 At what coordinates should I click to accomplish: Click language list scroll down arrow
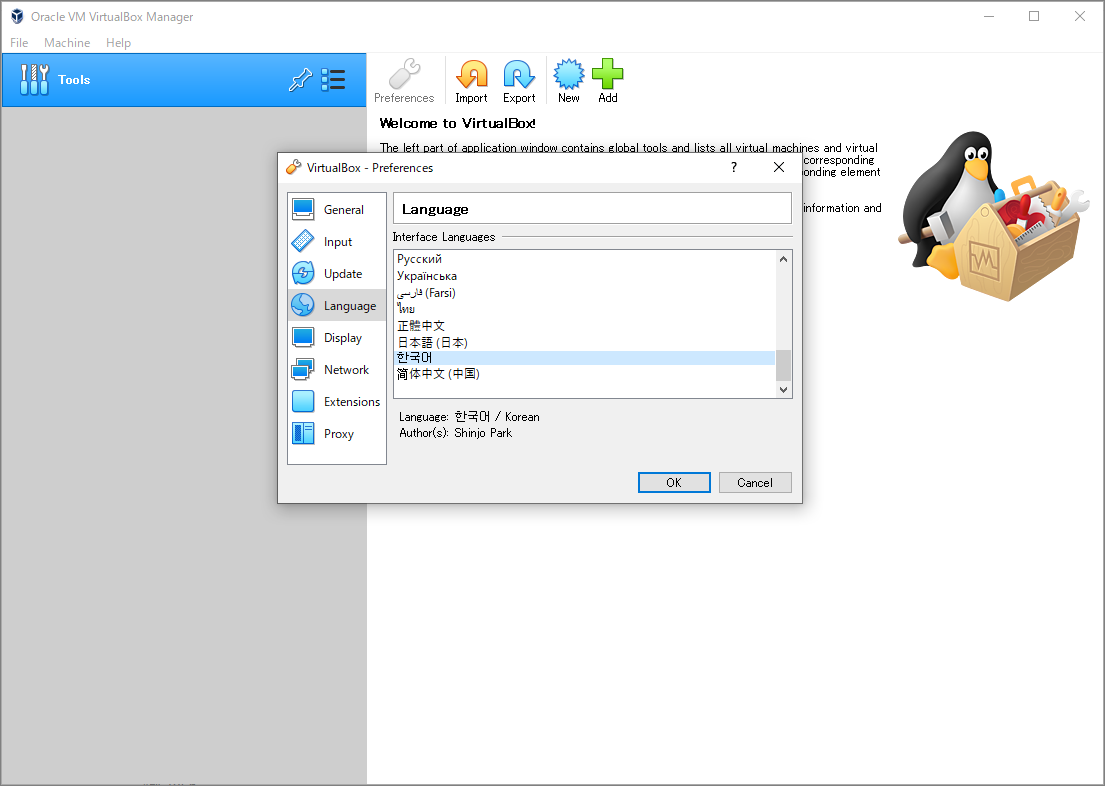point(783,390)
